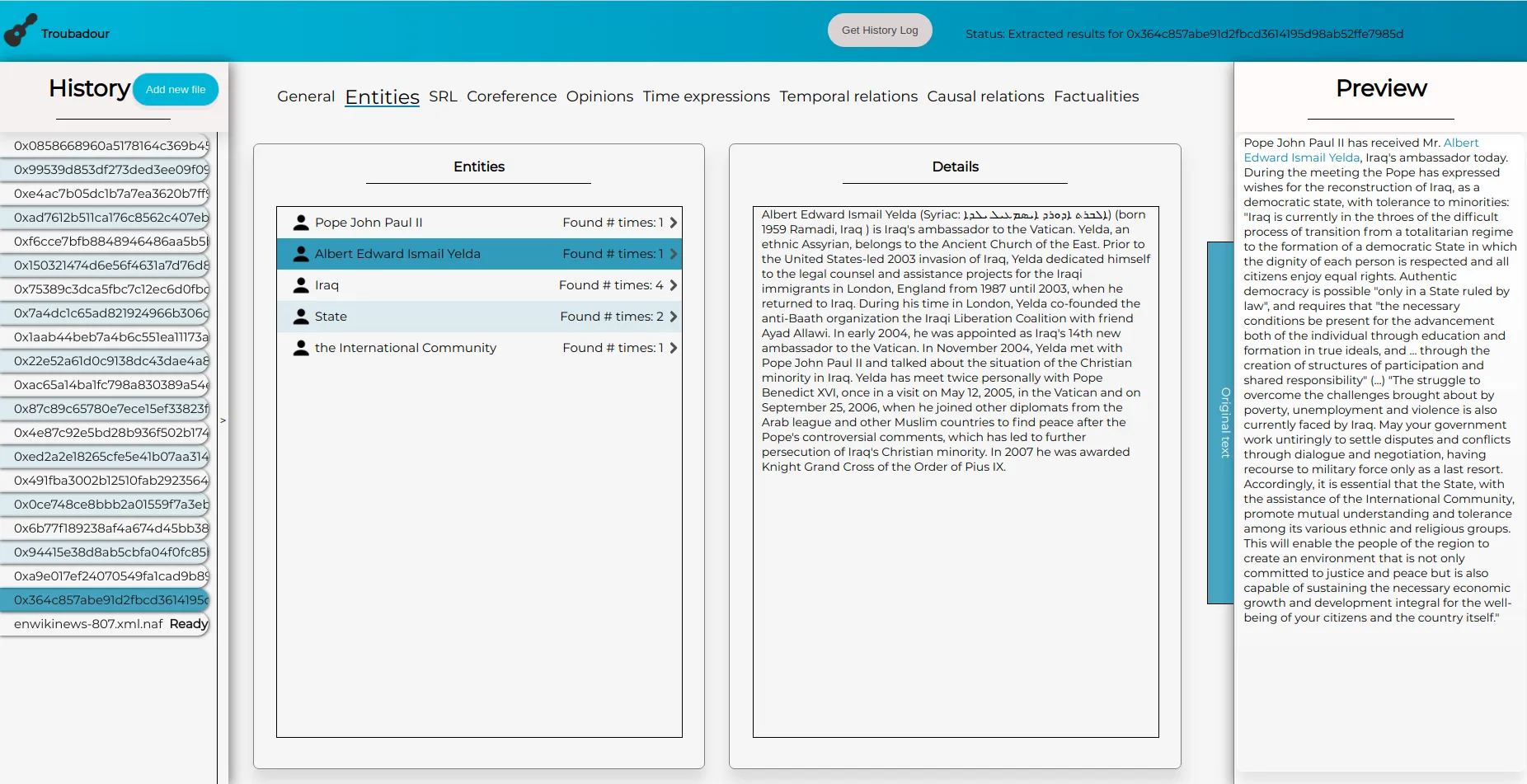The image size is (1527, 784).
Task: Expand the chevron next to the Iraq entity
Action: [x=674, y=284]
